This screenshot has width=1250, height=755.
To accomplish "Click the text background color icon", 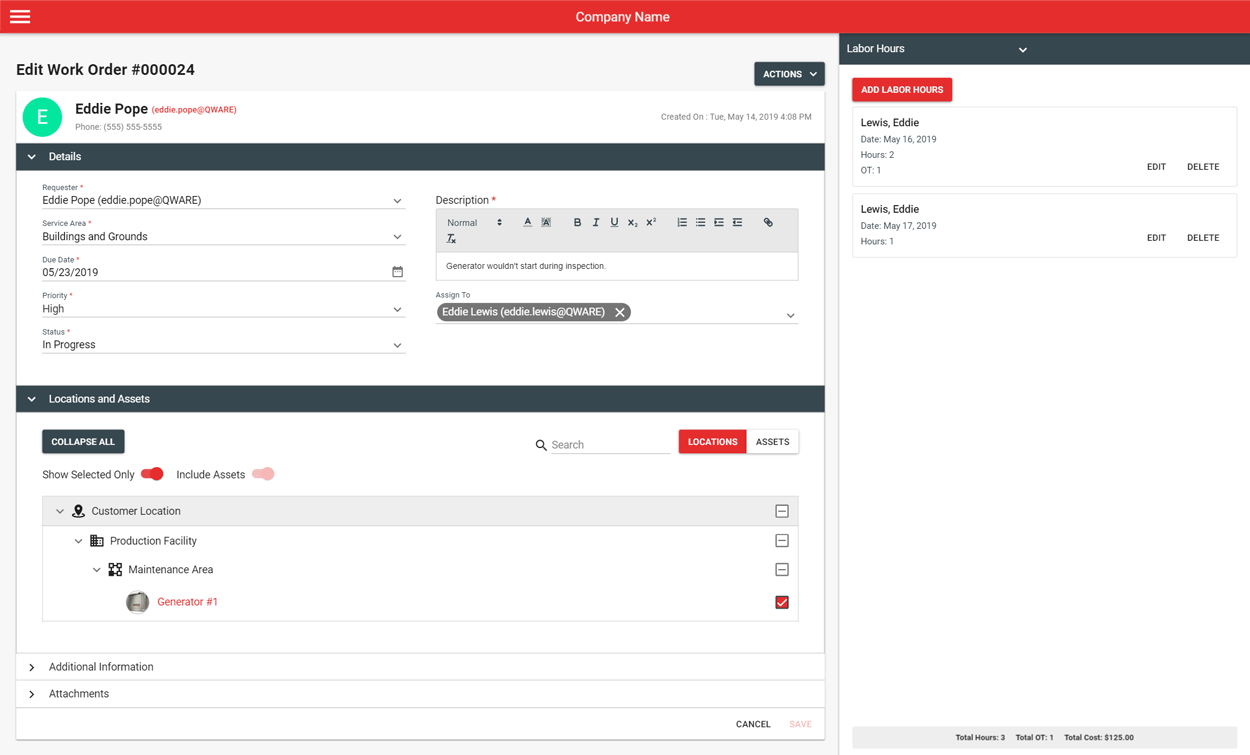I will coord(546,222).
